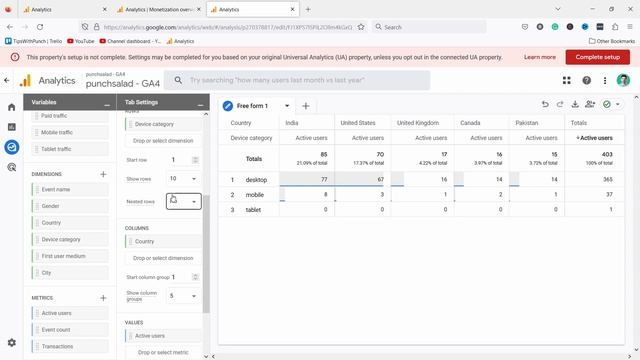Open TipsWithPunch Trello bookmark
Screen dimensions: 640x360
coord(33,41)
